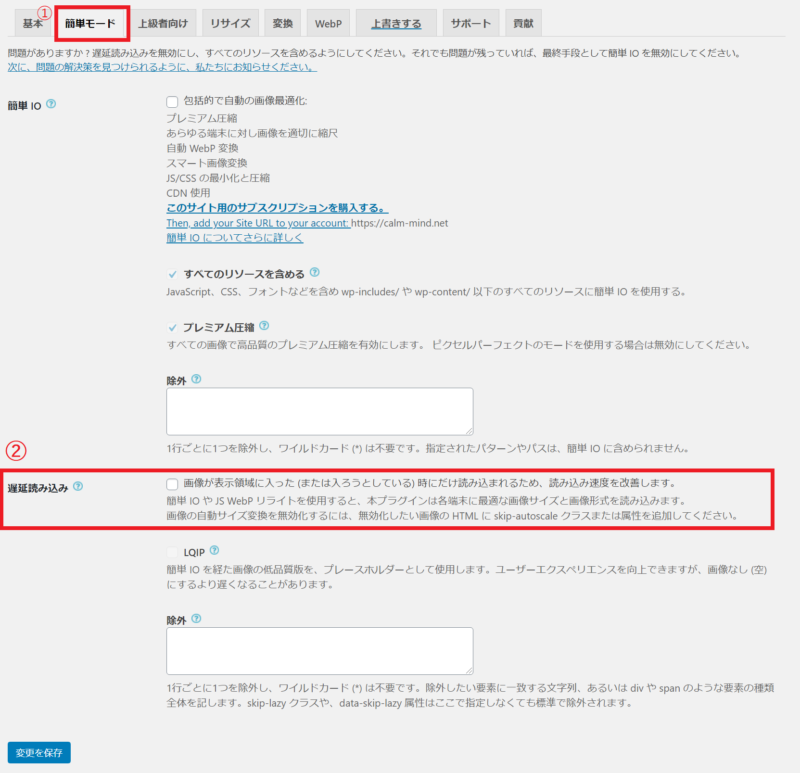This screenshot has width=800, height=773.
Task: Switch to 変換 tab
Action: pyautogui.click(x=283, y=23)
